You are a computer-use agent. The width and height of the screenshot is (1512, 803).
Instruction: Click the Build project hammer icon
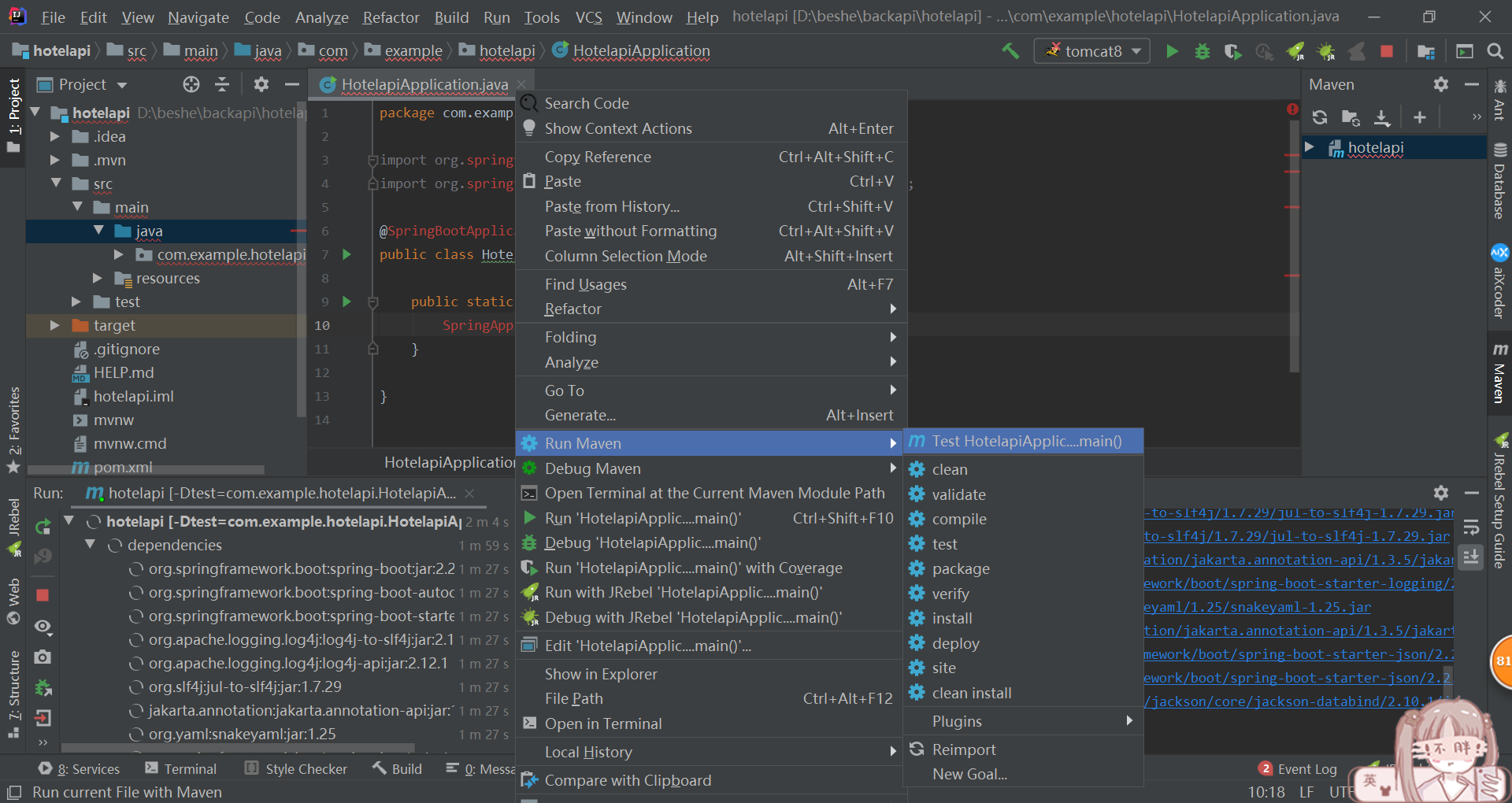[x=1010, y=51]
